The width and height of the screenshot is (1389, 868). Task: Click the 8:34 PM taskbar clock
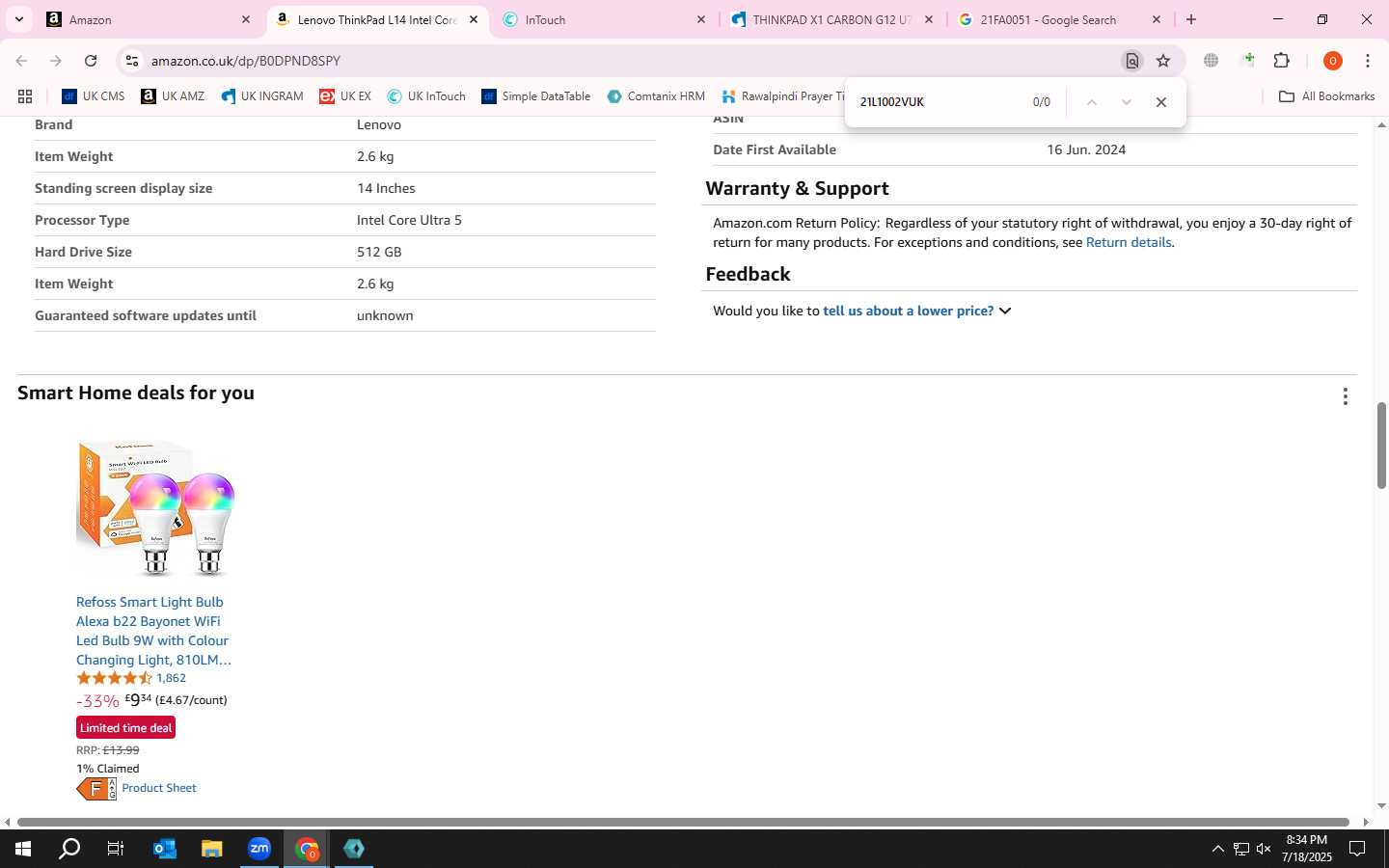[x=1306, y=849]
